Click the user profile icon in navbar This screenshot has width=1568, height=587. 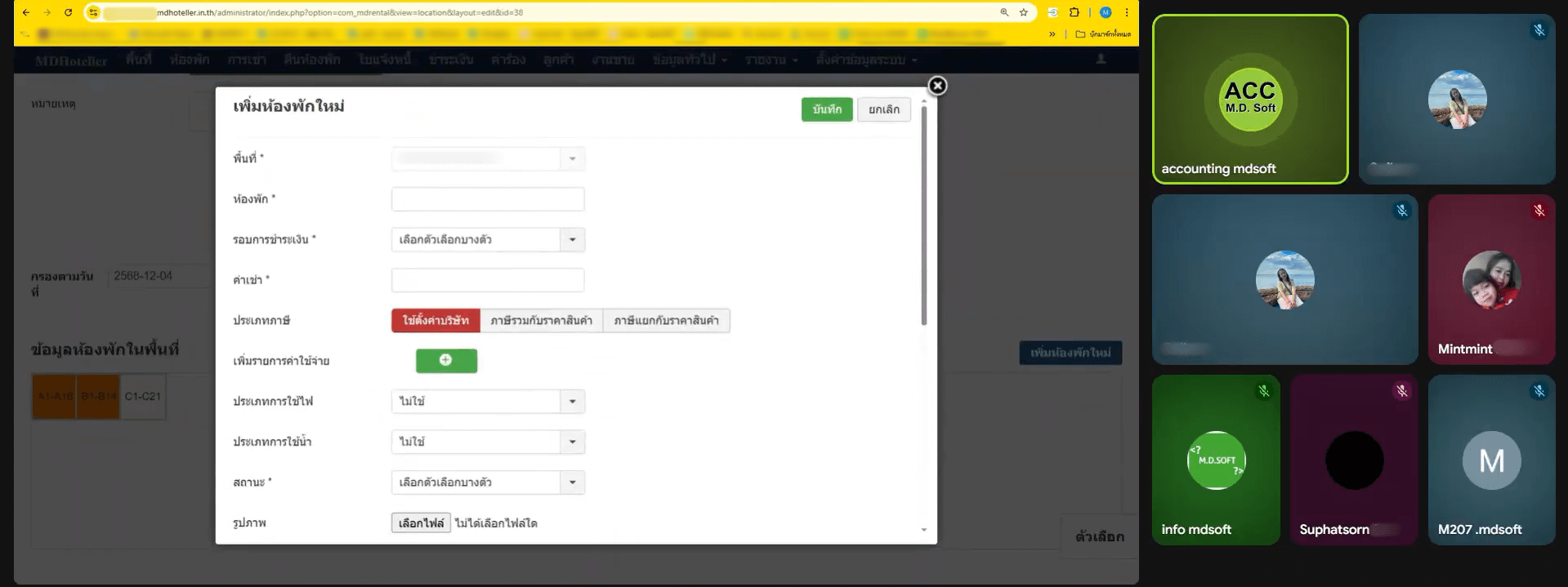tap(1101, 59)
